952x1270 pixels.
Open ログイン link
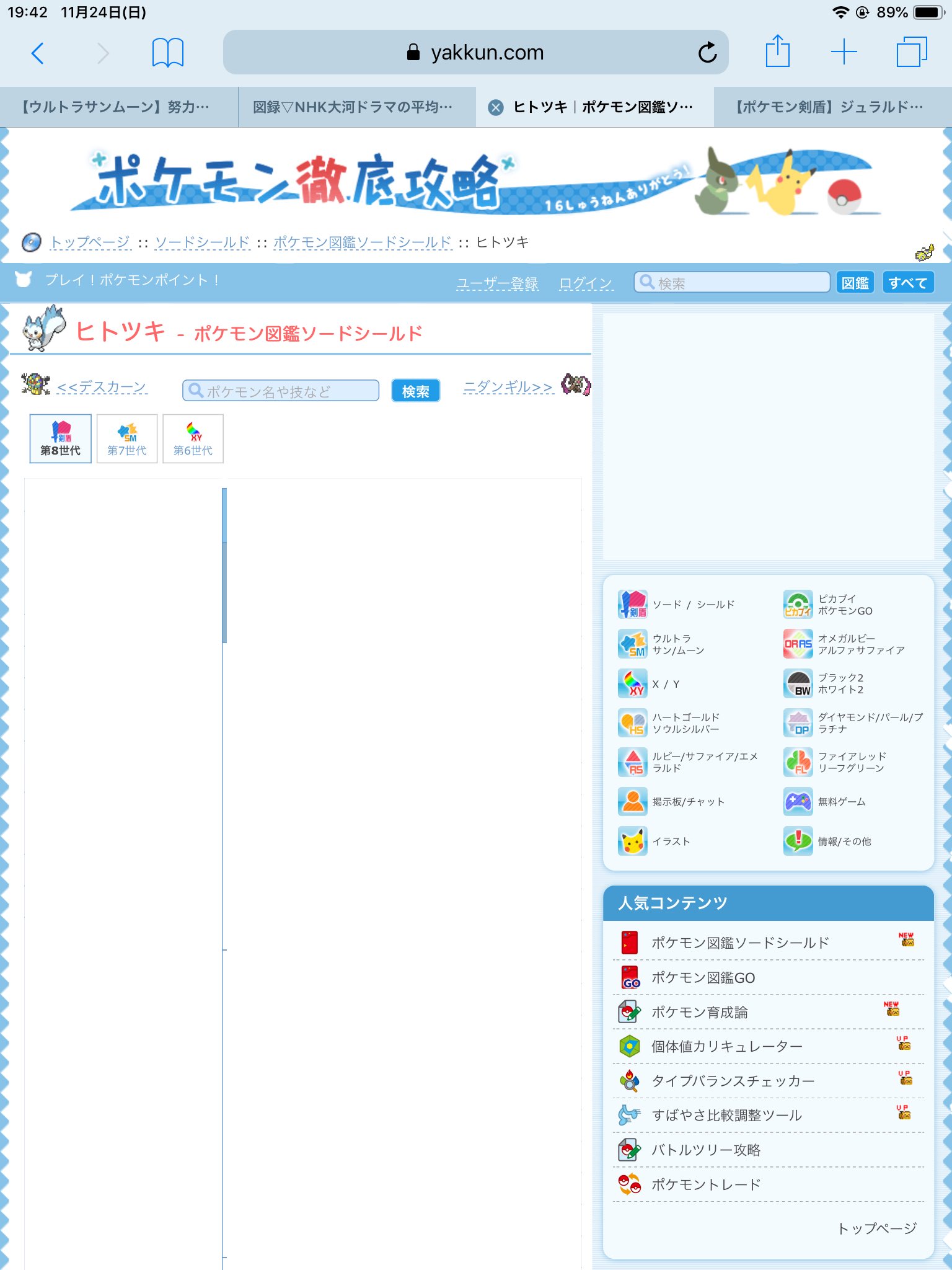[586, 283]
